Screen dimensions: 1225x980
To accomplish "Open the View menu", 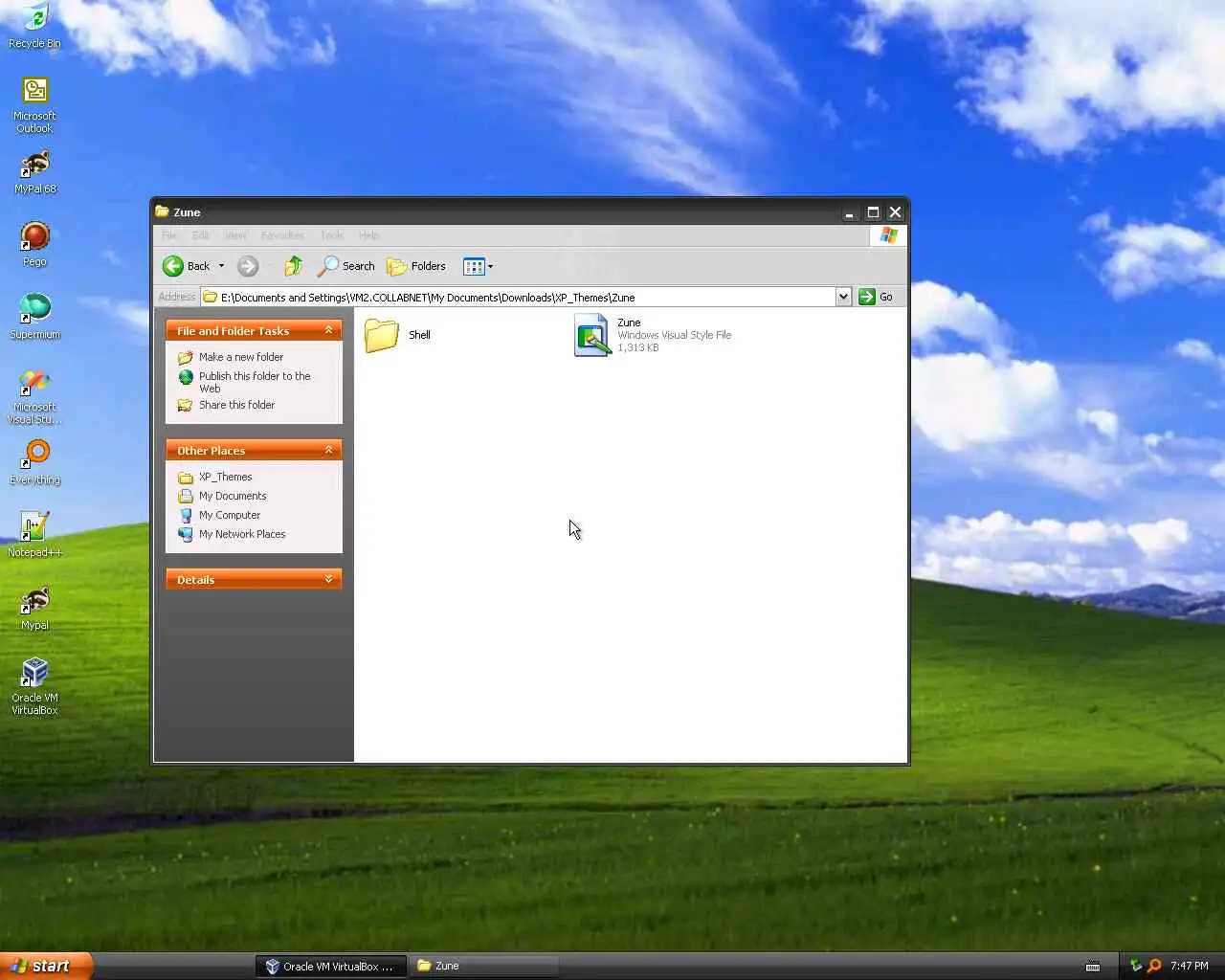I will click(x=234, y=235).
